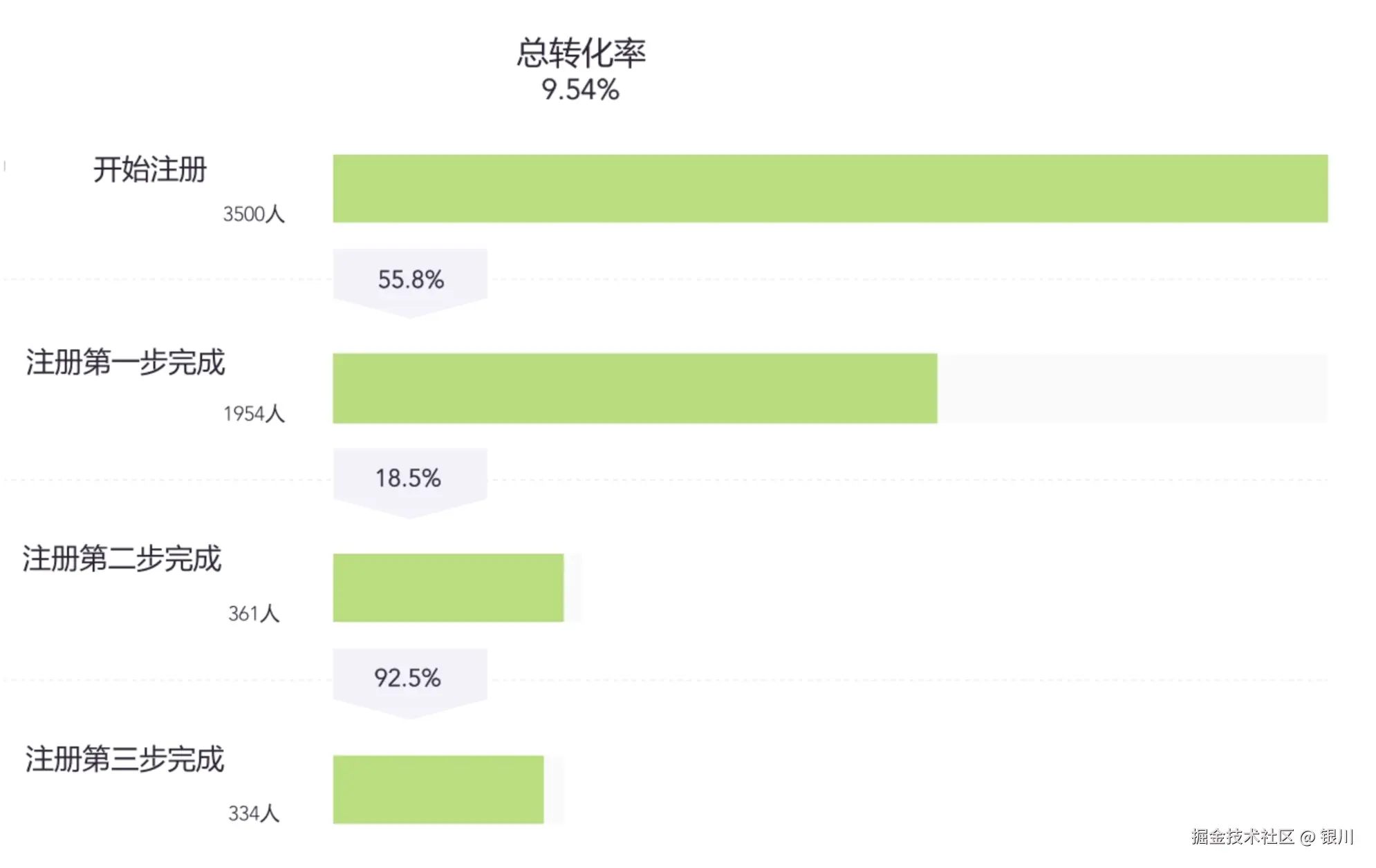Click the 92.5% conversion arrow badge

pyautogui.click(x=409, y=679)
